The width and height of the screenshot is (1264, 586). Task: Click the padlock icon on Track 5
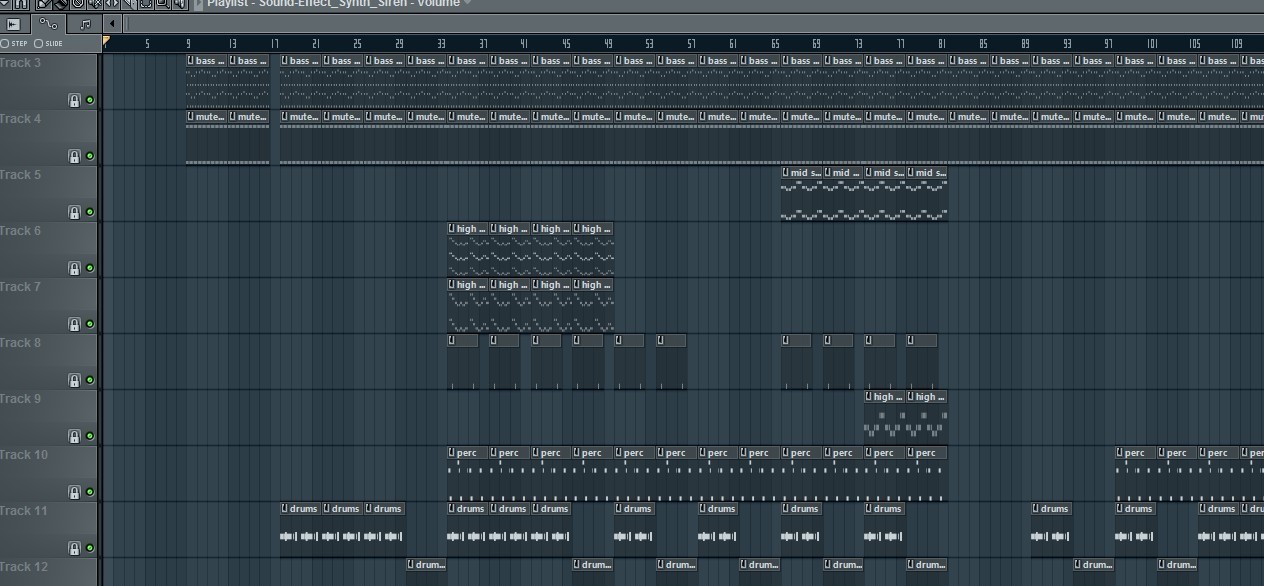tap(74, 212)
